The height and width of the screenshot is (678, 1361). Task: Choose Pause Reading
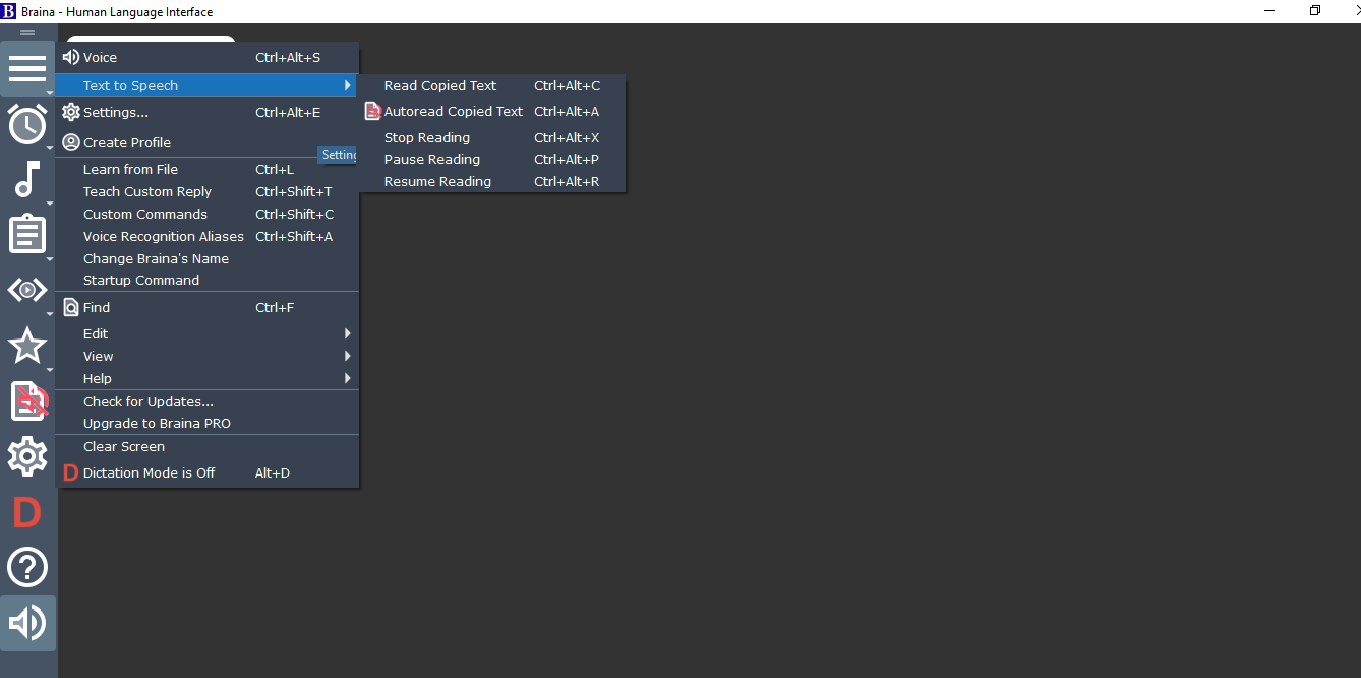coord(492,159)
